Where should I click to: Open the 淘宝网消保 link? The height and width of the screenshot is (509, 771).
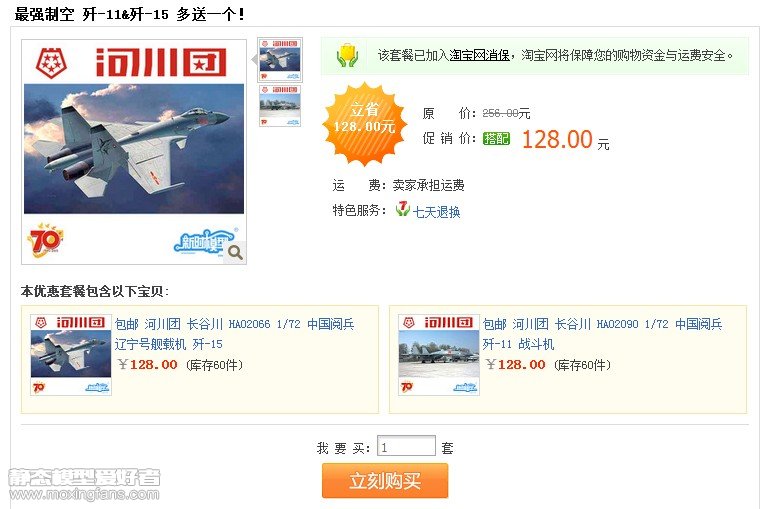click(x=479, y=56)
